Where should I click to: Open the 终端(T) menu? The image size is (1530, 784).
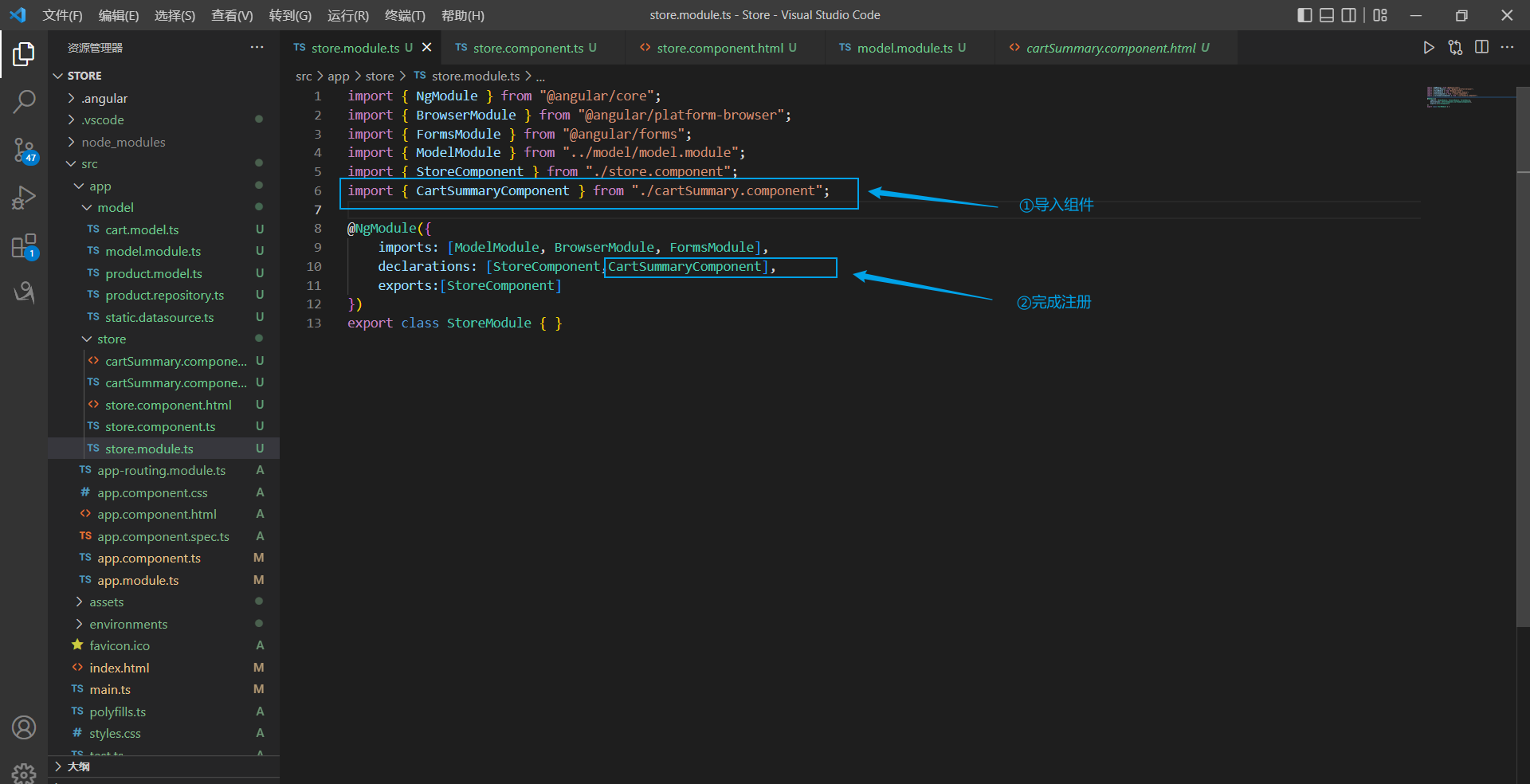pyautogui.click(x=405, y=15)
